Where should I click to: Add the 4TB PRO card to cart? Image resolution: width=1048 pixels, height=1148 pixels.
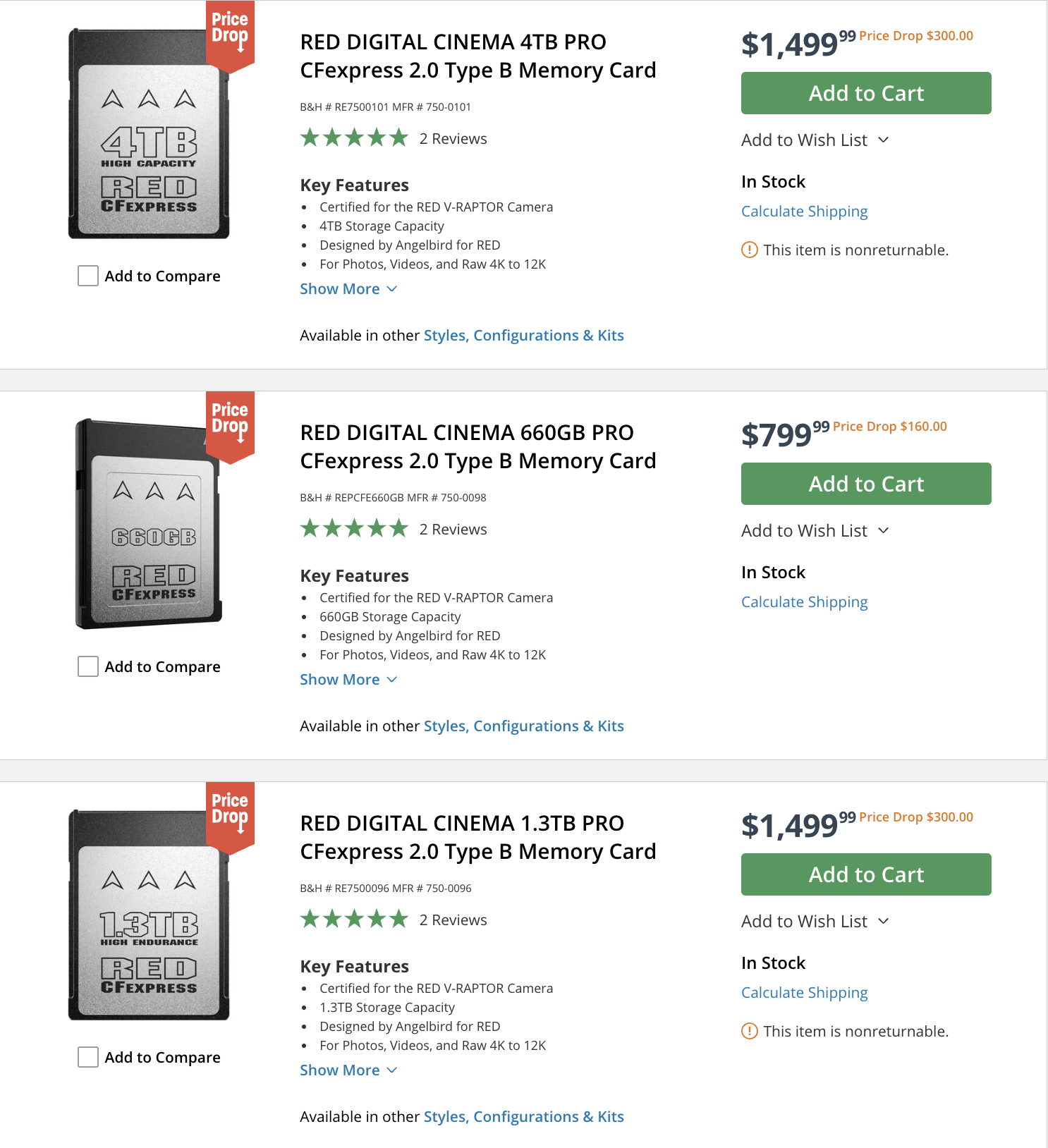coord(866,93)
